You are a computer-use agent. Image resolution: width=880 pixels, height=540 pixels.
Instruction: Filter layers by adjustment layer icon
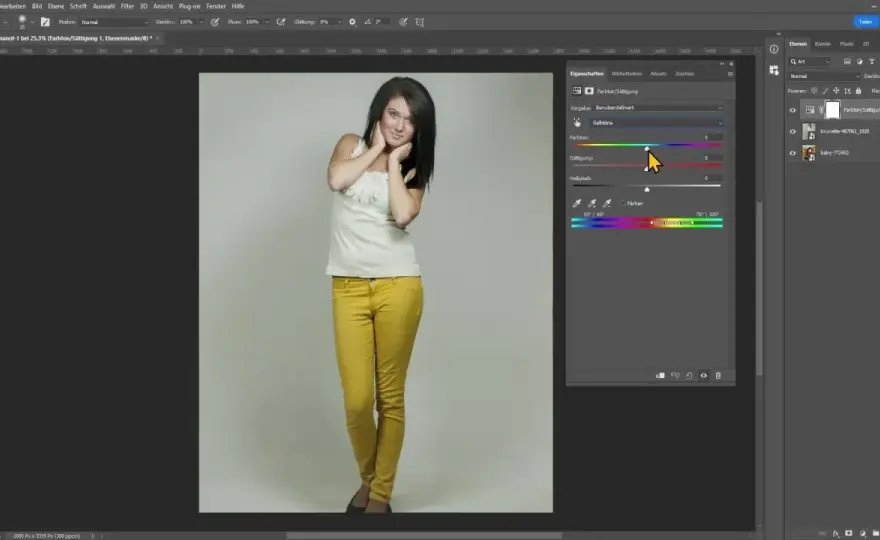coord(859,61)
